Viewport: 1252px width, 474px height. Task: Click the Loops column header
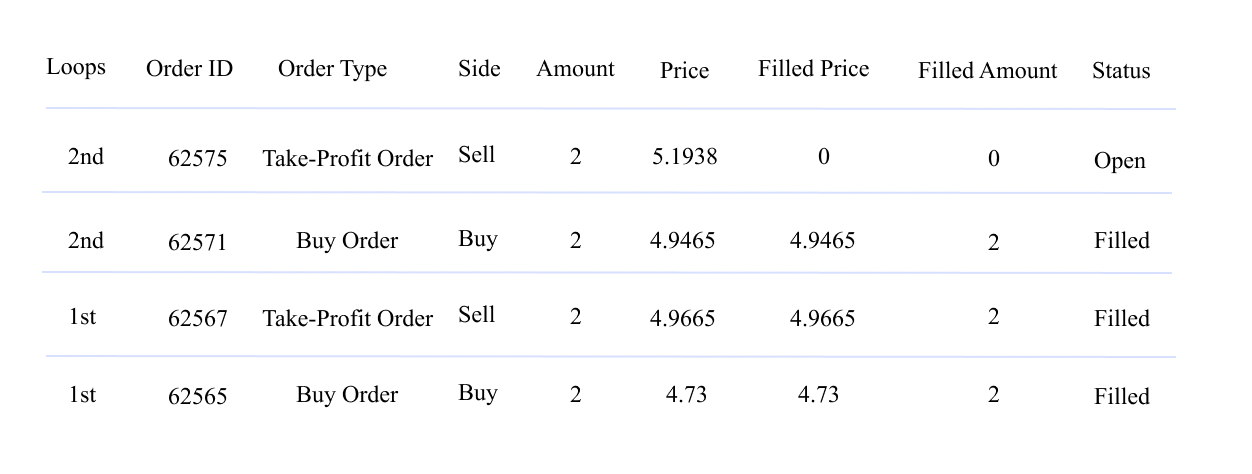[x=76, y=68]
